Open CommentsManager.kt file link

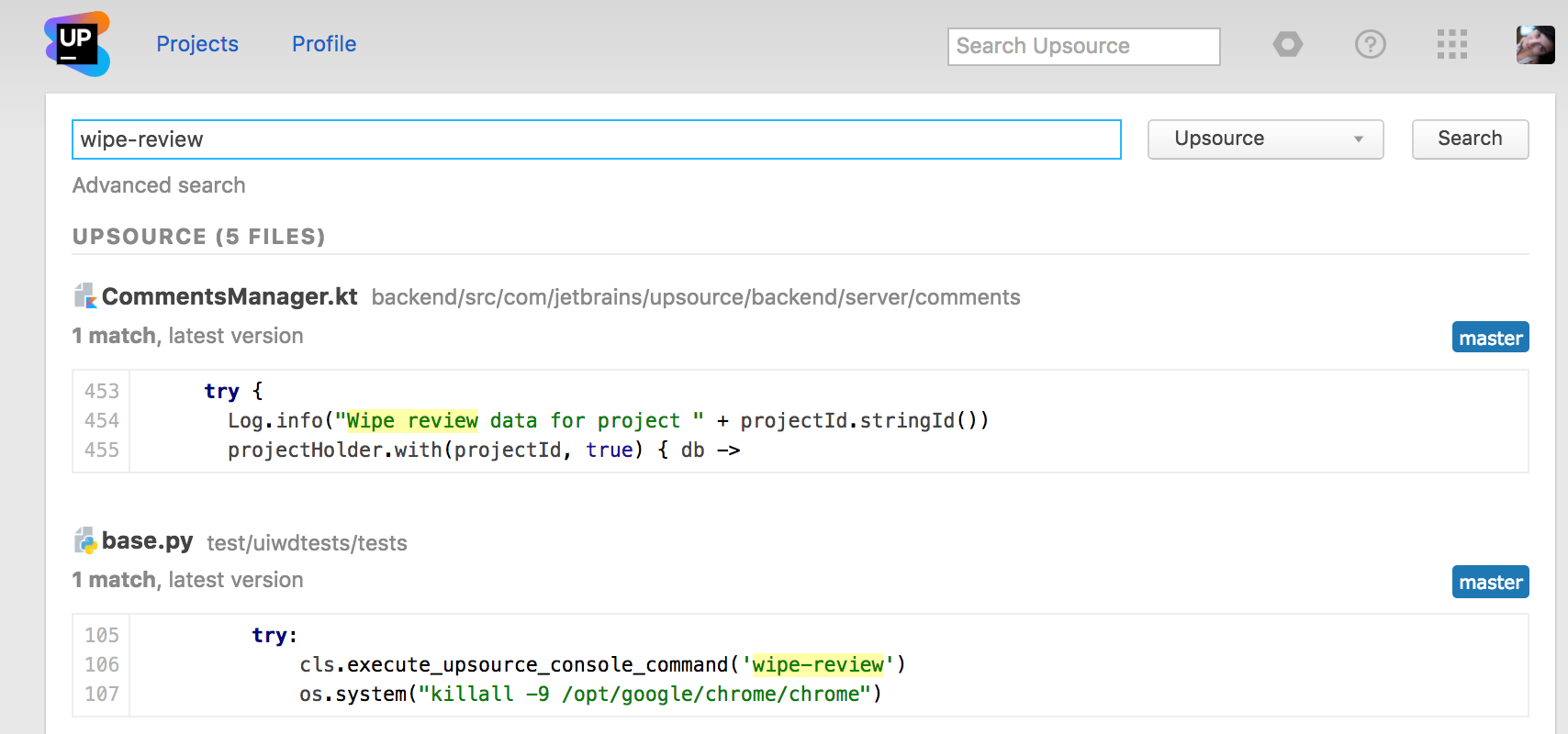(x=230, y=296)
